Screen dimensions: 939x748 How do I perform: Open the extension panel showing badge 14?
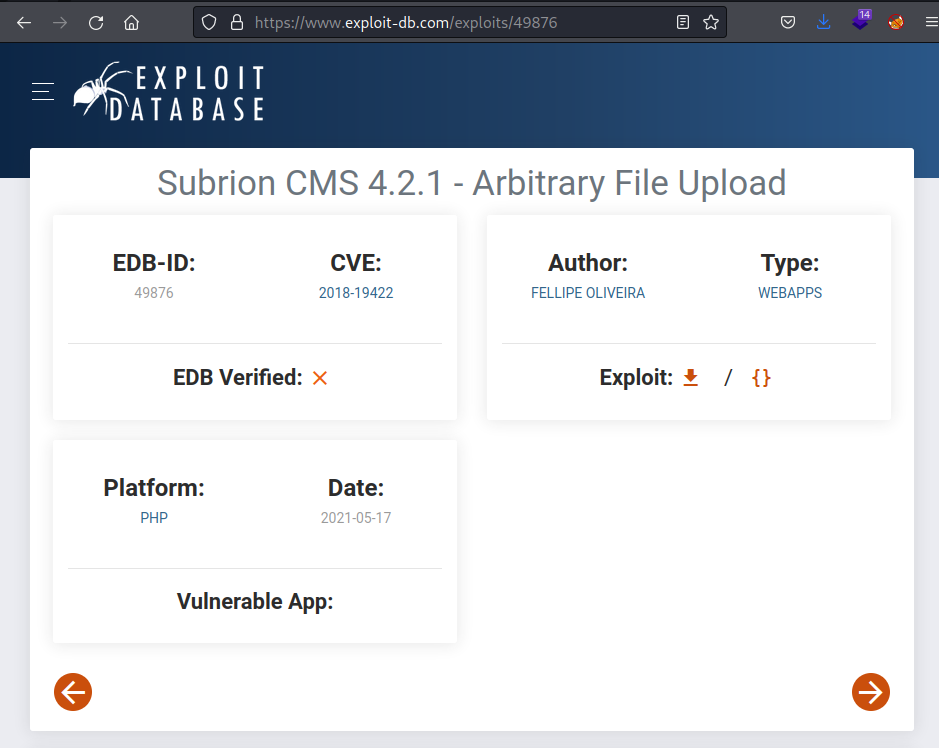860,21
